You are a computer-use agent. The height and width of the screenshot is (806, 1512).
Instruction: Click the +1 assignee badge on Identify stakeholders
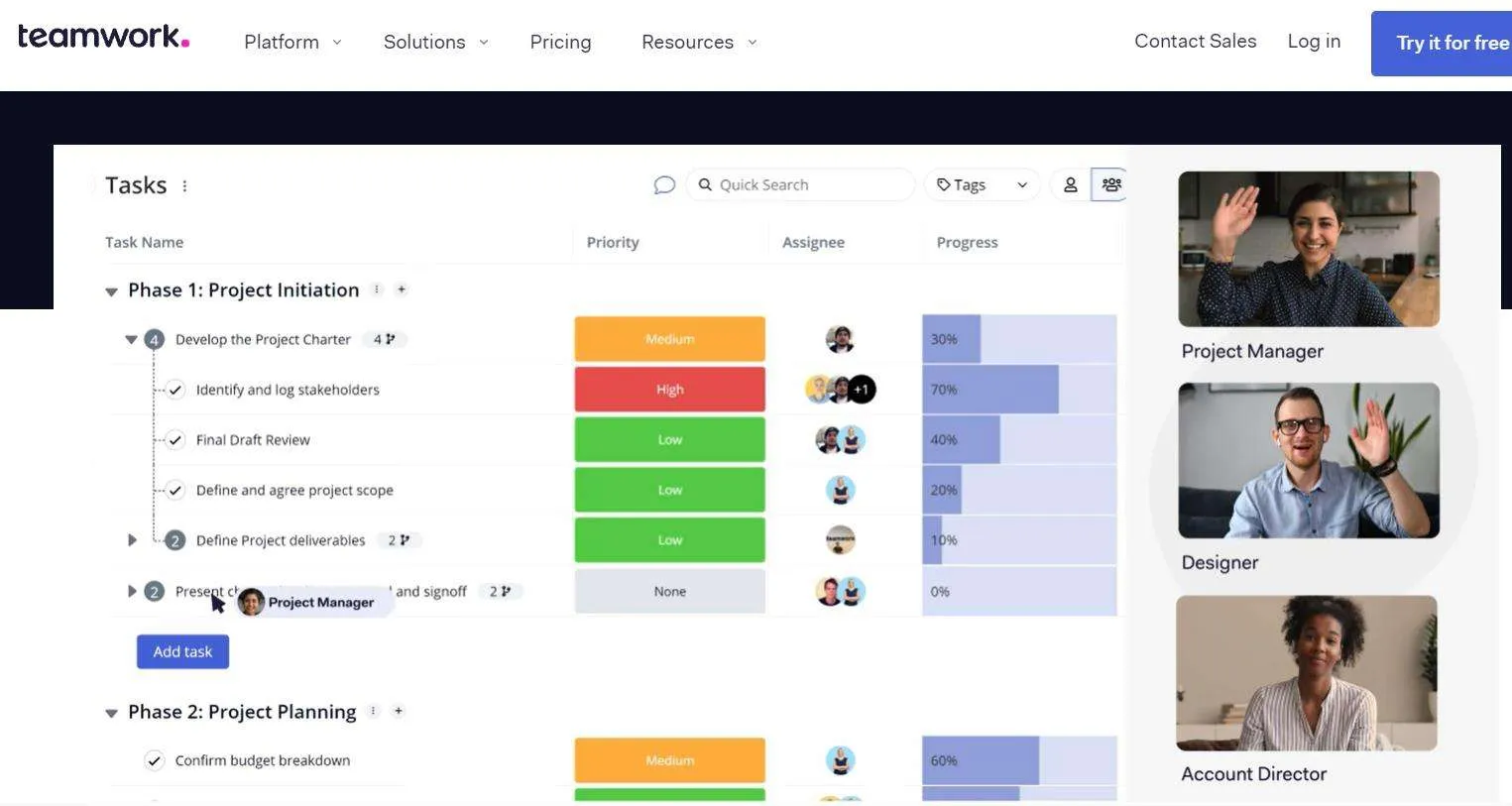pos(862,390)
